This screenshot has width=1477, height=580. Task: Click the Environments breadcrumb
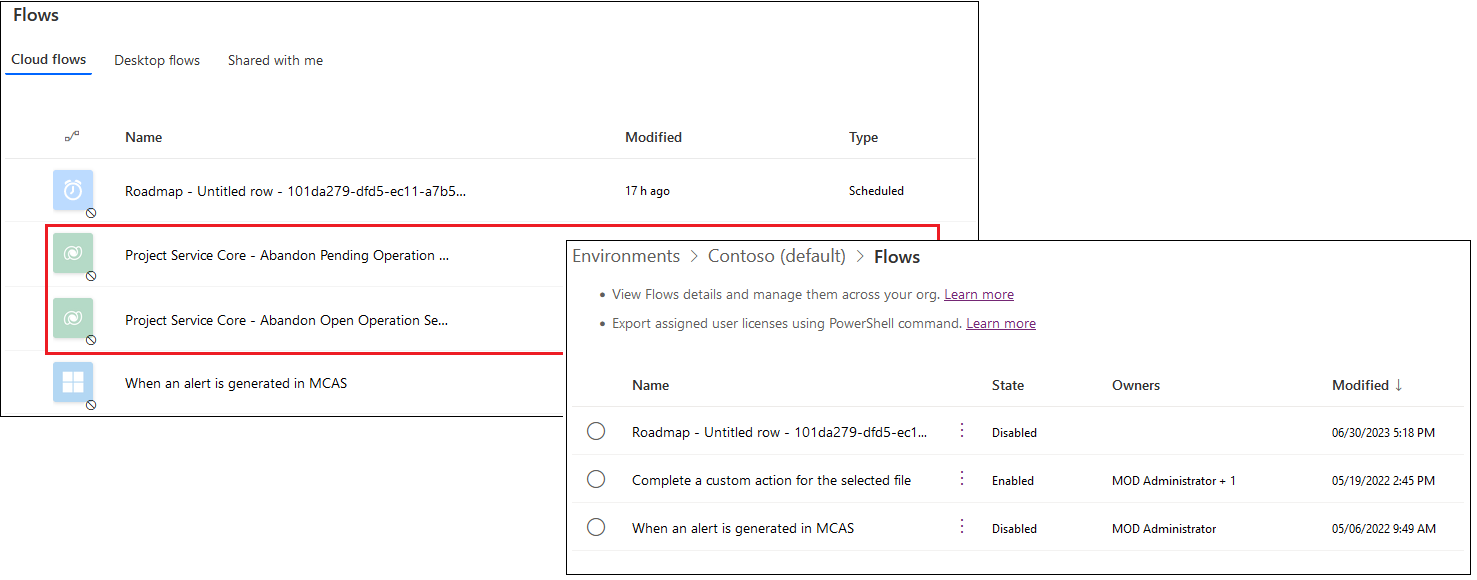click(626, 257)
